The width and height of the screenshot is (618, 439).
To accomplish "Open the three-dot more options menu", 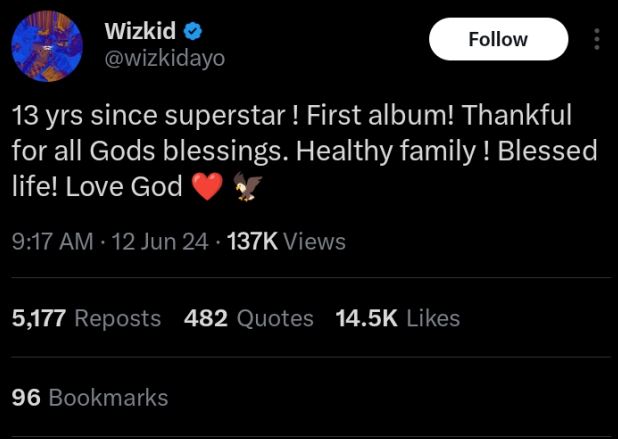I will click(x=597, y=40).
